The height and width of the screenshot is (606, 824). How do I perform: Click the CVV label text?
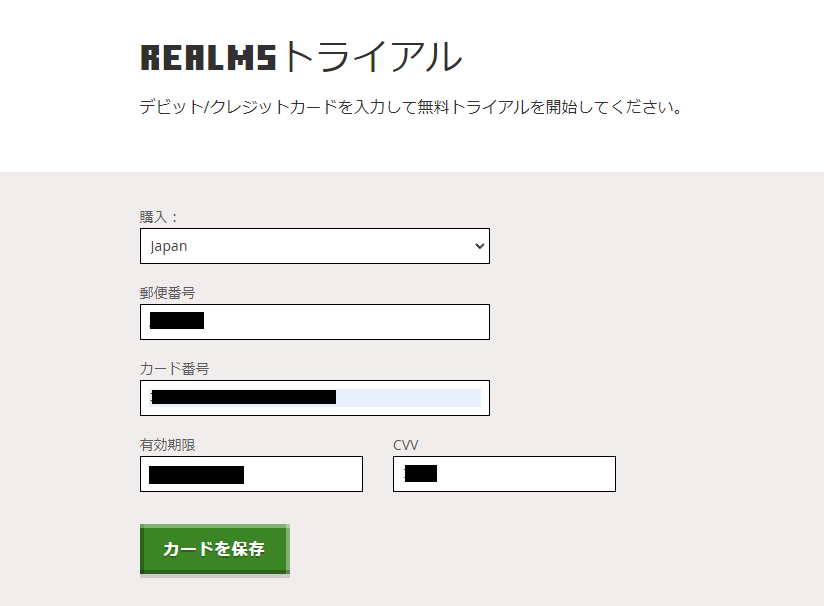405,445
